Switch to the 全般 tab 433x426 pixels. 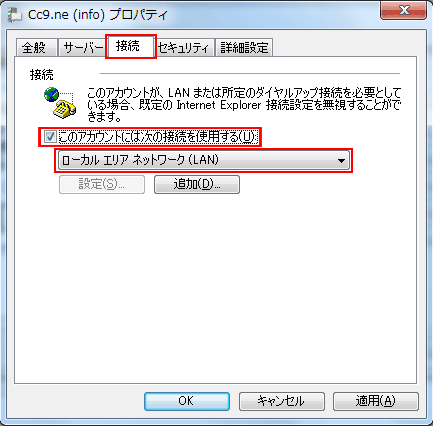click(x=36, y=48)
